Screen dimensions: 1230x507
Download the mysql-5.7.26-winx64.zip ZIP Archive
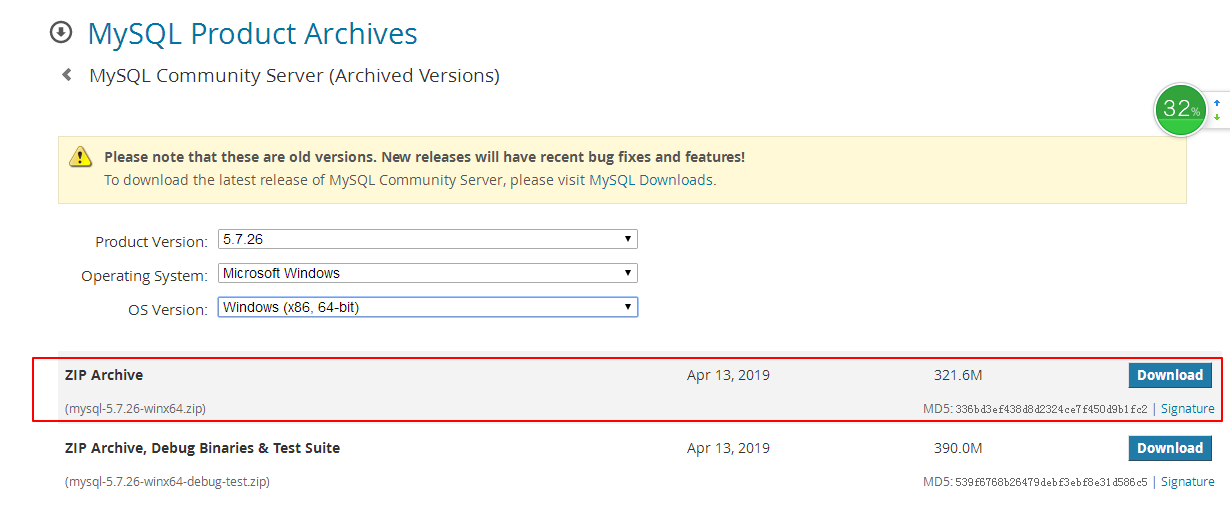(1169, 375)
